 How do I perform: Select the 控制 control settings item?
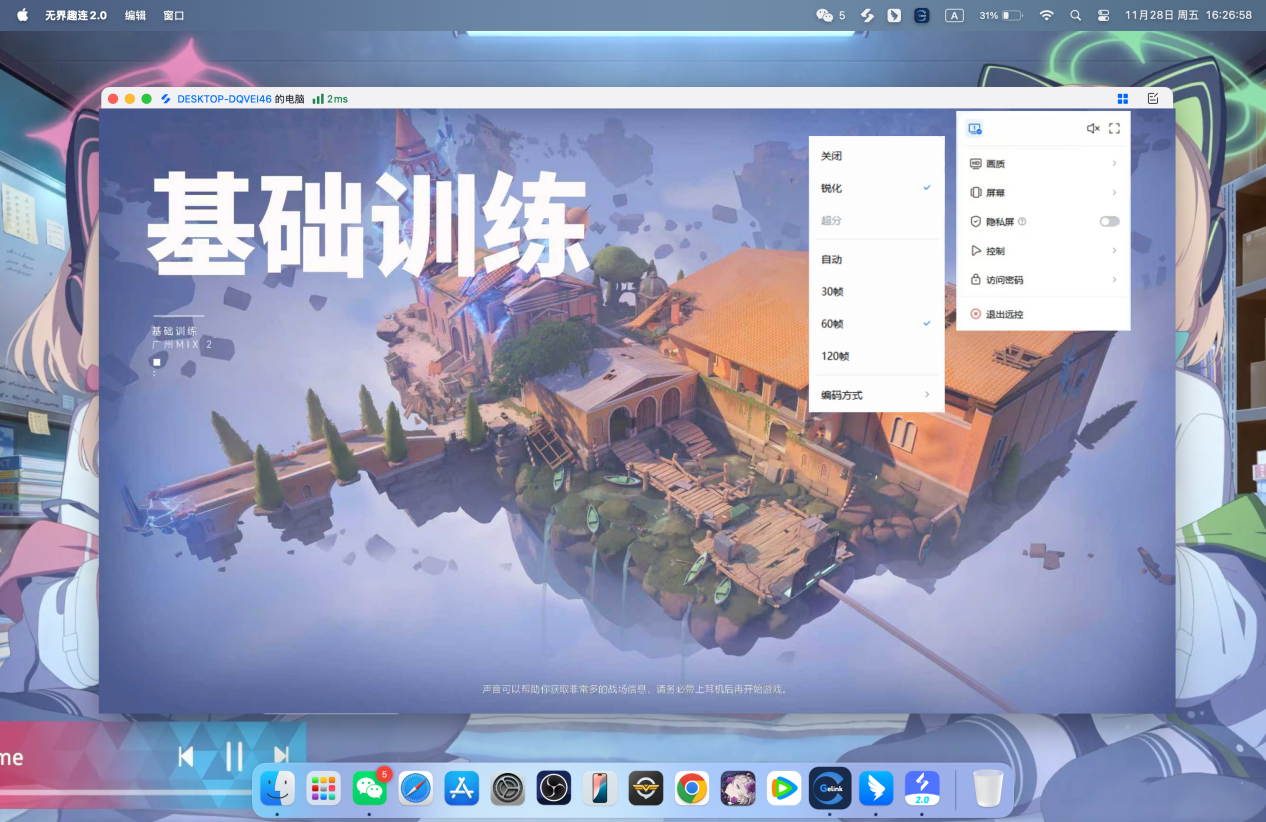(x=998, y=250)
